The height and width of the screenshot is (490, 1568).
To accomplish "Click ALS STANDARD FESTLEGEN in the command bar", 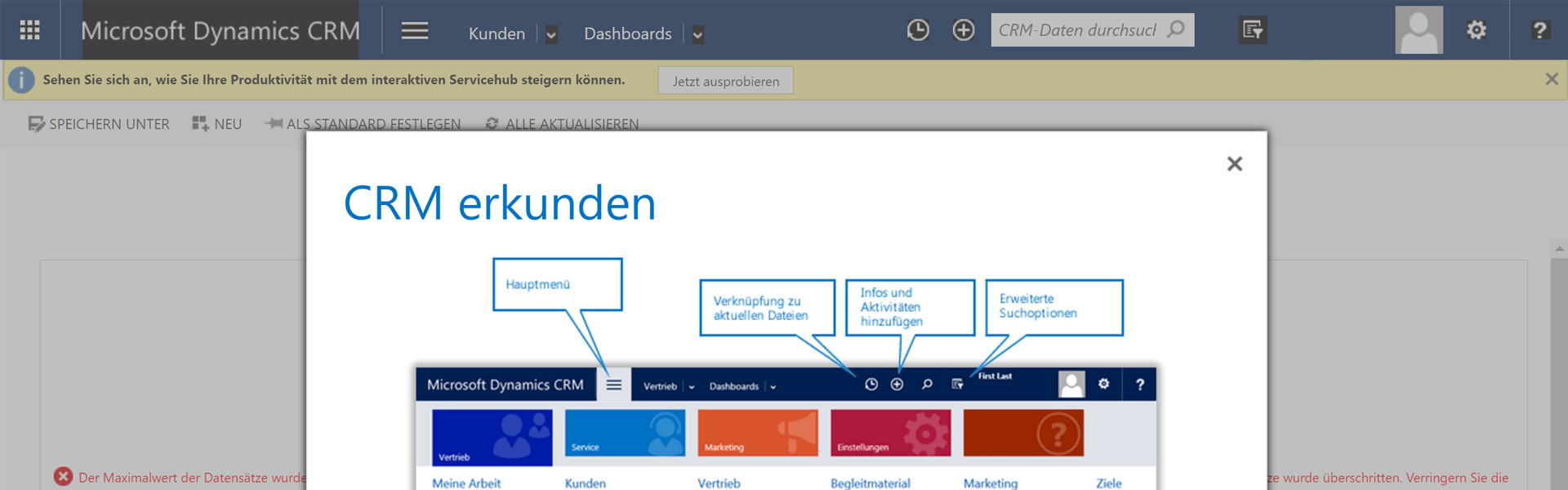I will point(363,124).
